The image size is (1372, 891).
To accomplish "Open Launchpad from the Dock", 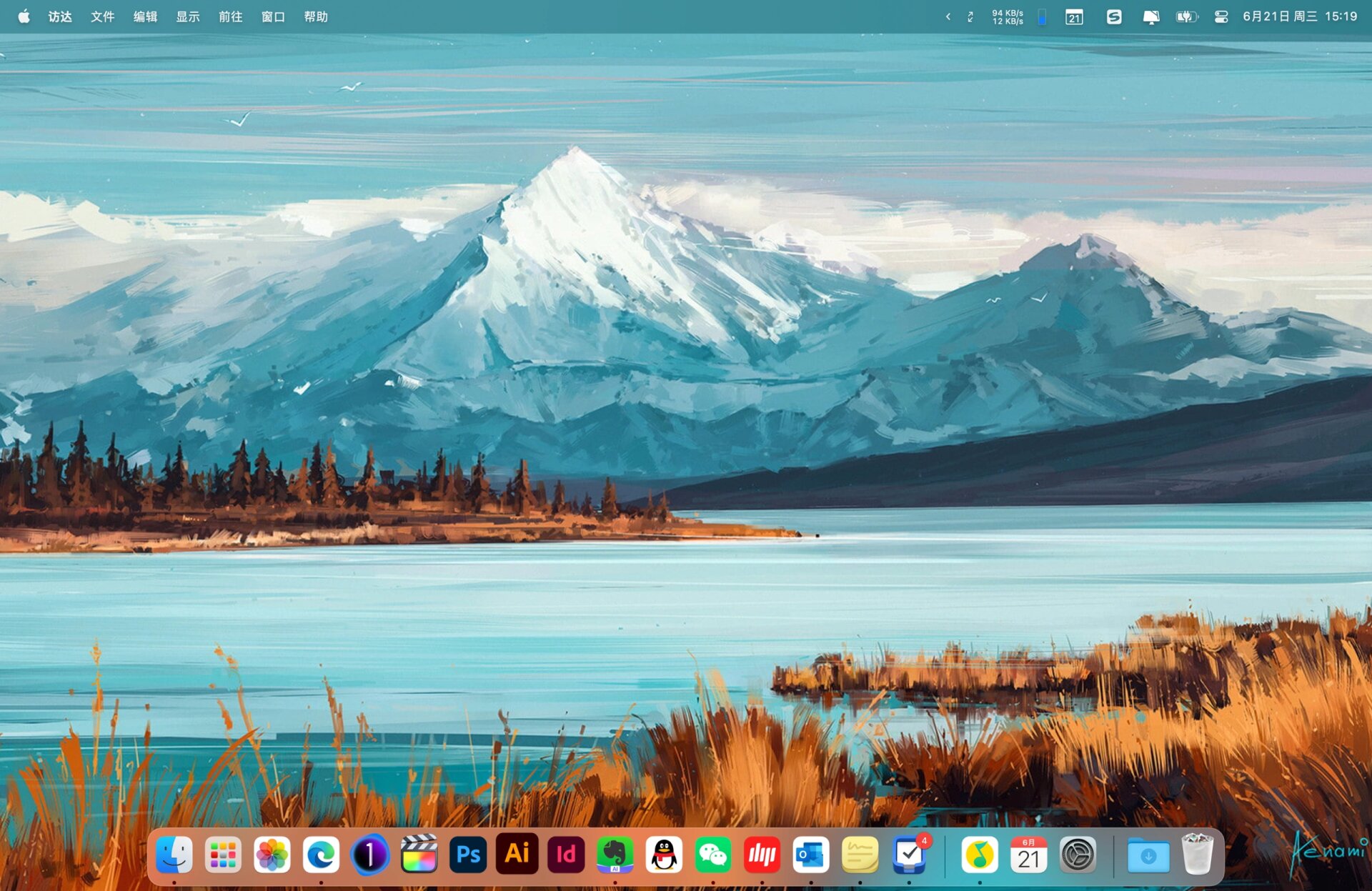I will point(222,854).
